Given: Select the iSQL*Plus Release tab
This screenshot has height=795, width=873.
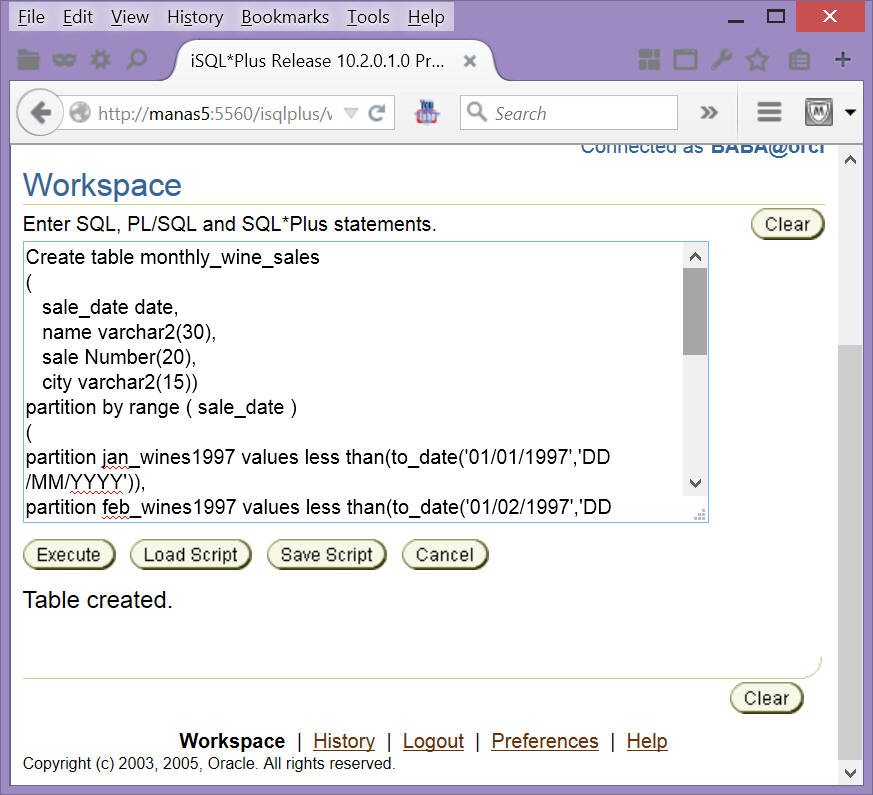Looking at the screenshot, I should 317,61.
